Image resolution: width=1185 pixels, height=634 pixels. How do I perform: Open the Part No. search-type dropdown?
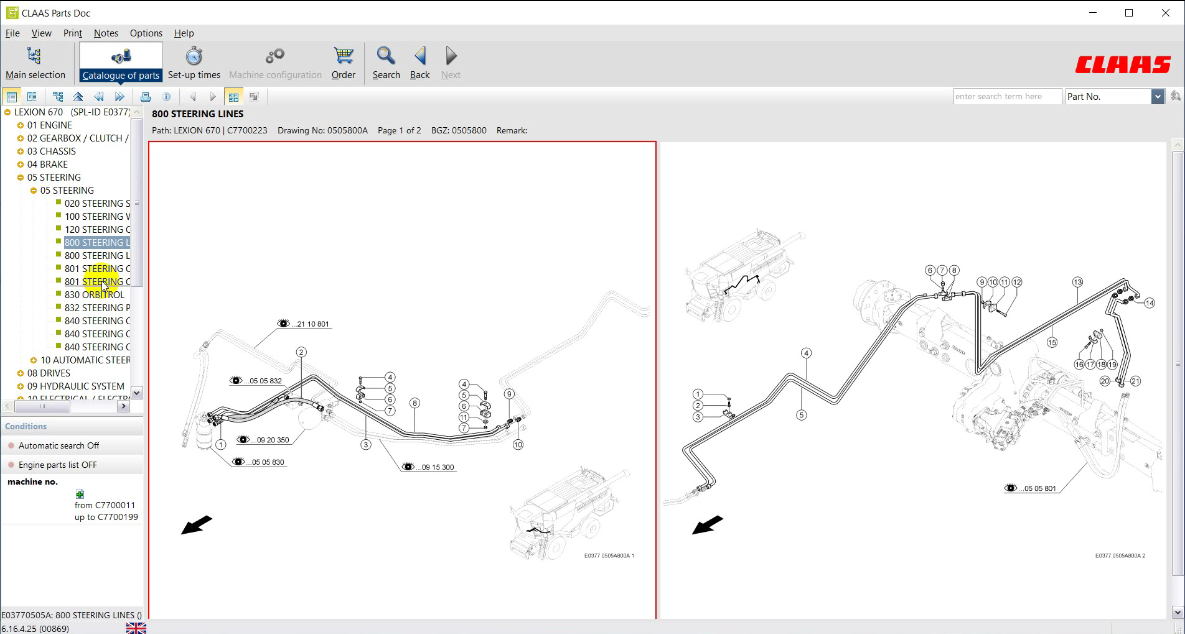coord(1157,97)
